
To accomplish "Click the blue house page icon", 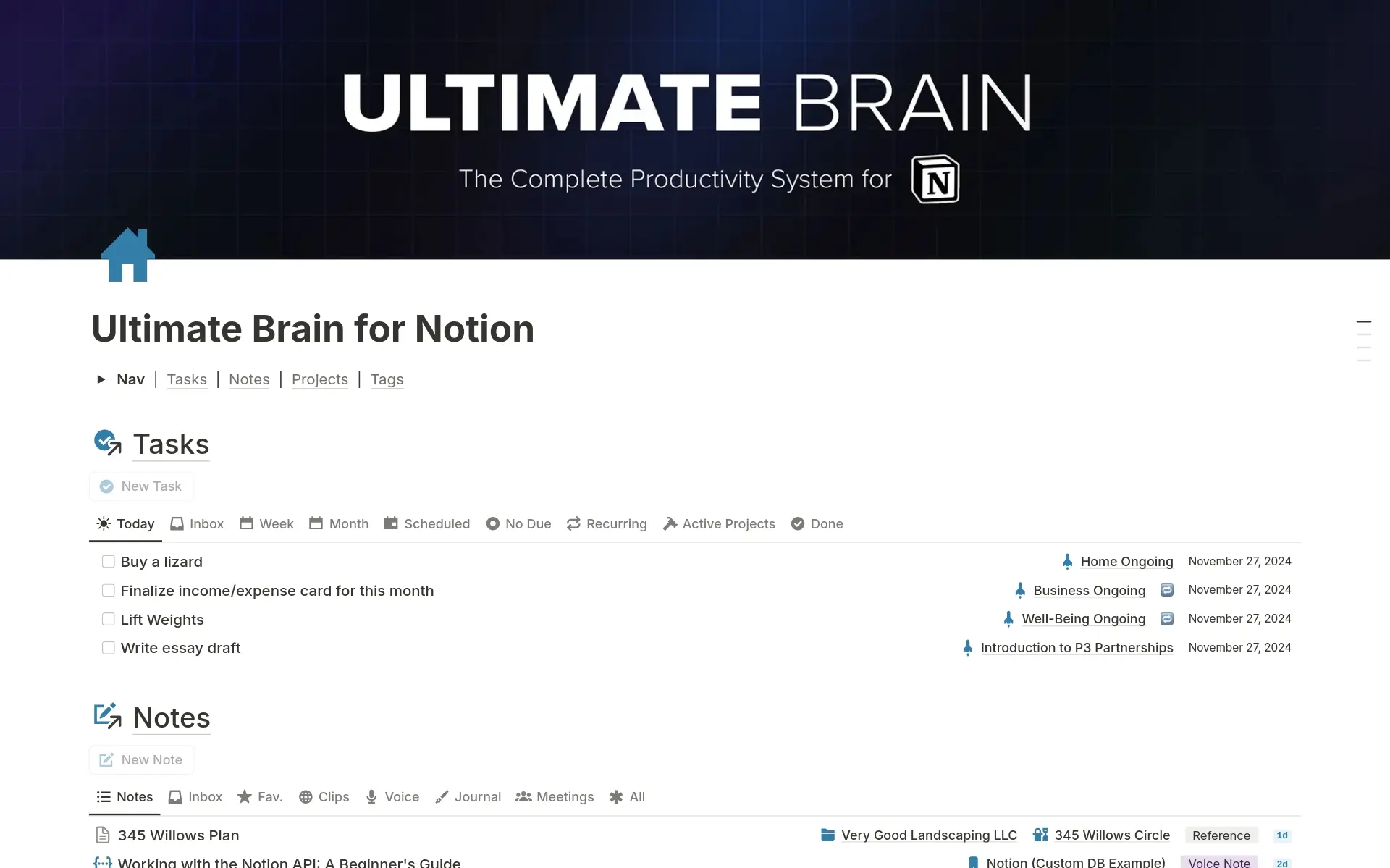I will 127,255.
